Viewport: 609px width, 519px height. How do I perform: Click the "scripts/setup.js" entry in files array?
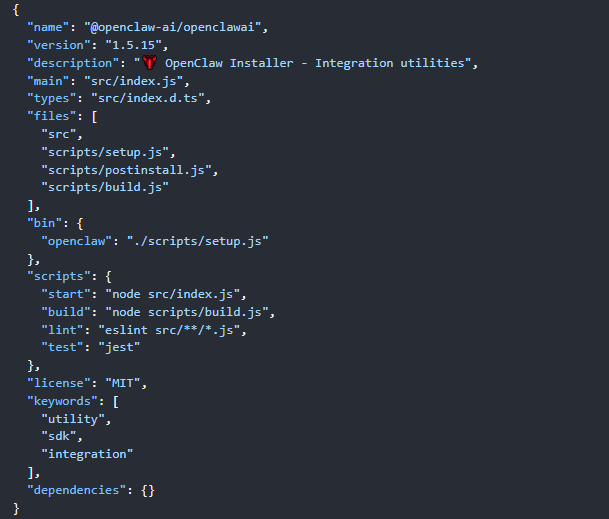pyautogui.click(x=107, y=152)
